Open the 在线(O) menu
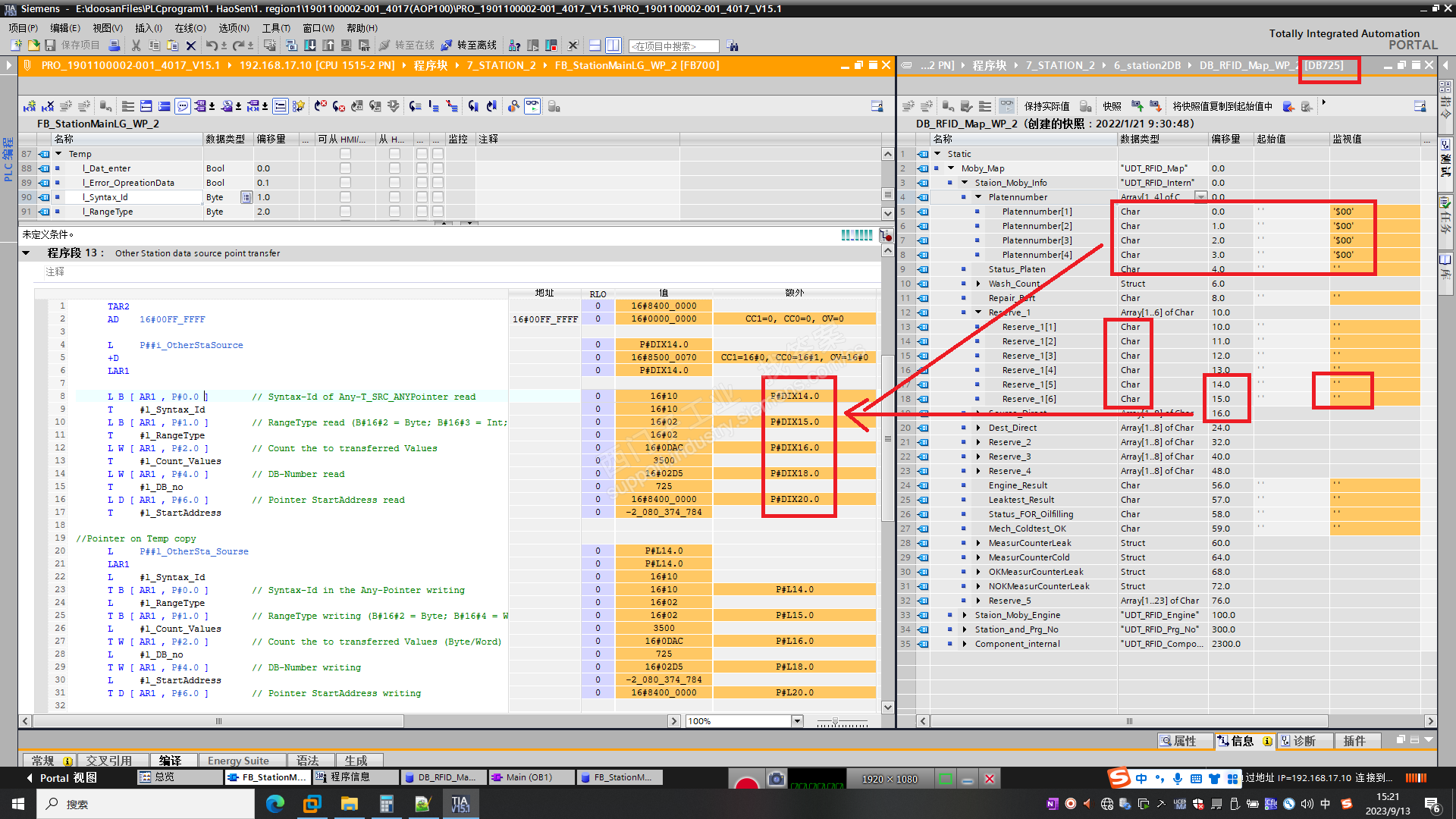Image resolution: width=1456 pixels, height=819 pixels. pyautogui.click(x=190, y=28)
